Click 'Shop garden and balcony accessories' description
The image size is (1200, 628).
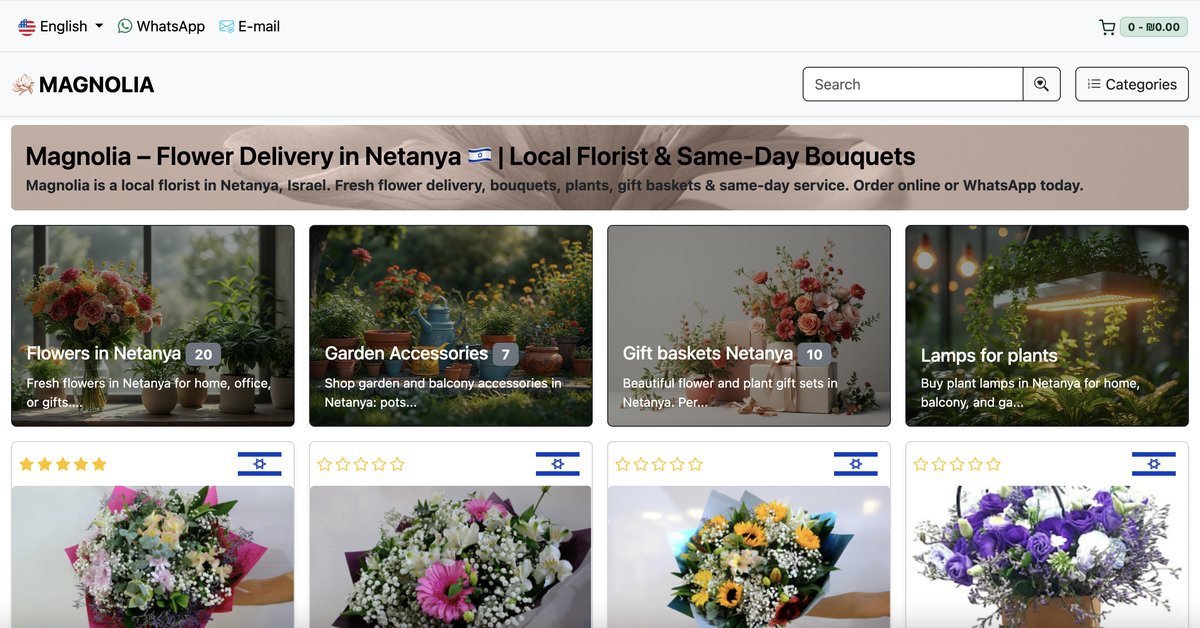[443, 393]
